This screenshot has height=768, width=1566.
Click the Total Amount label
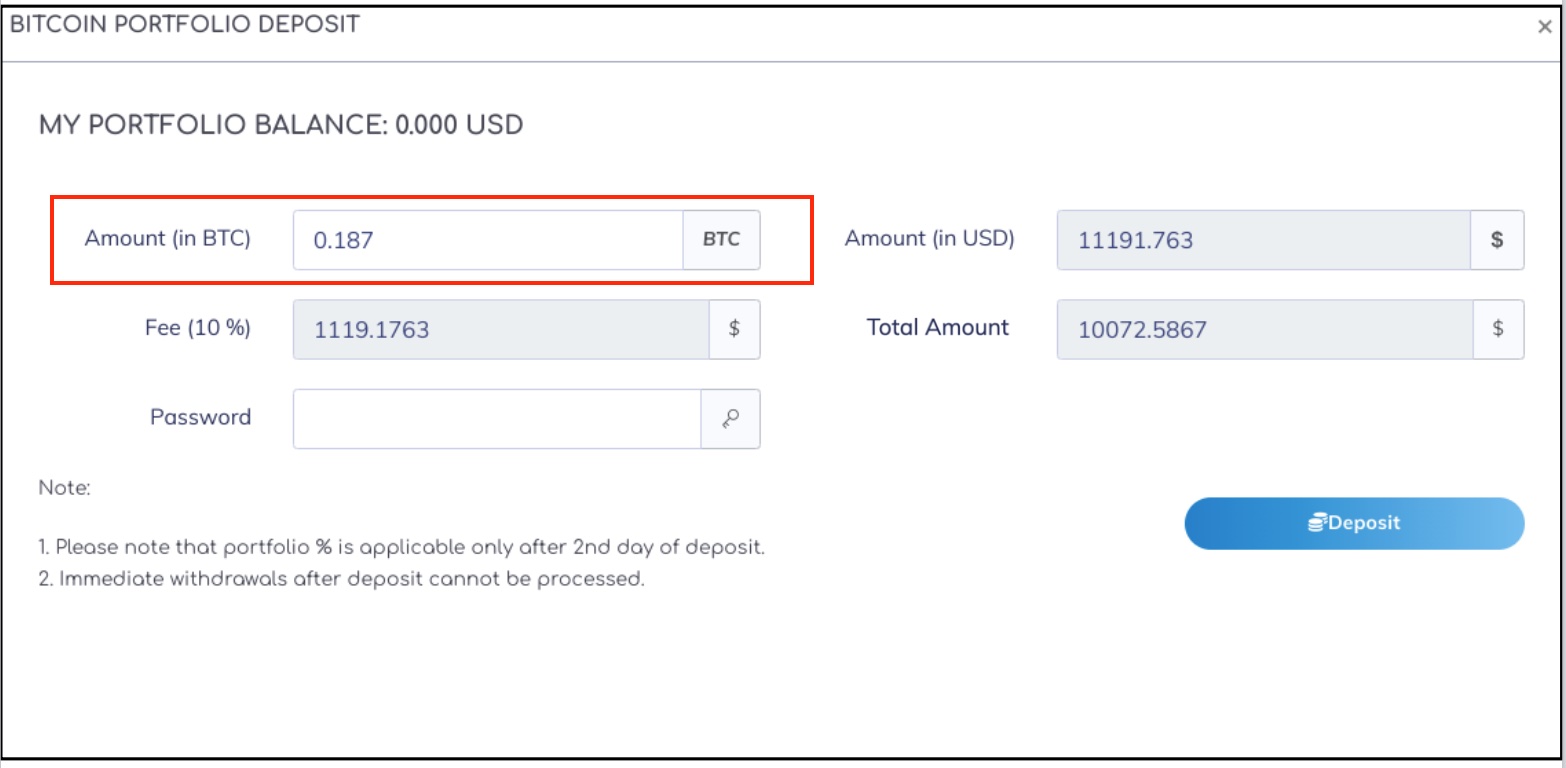click(938, 327)
